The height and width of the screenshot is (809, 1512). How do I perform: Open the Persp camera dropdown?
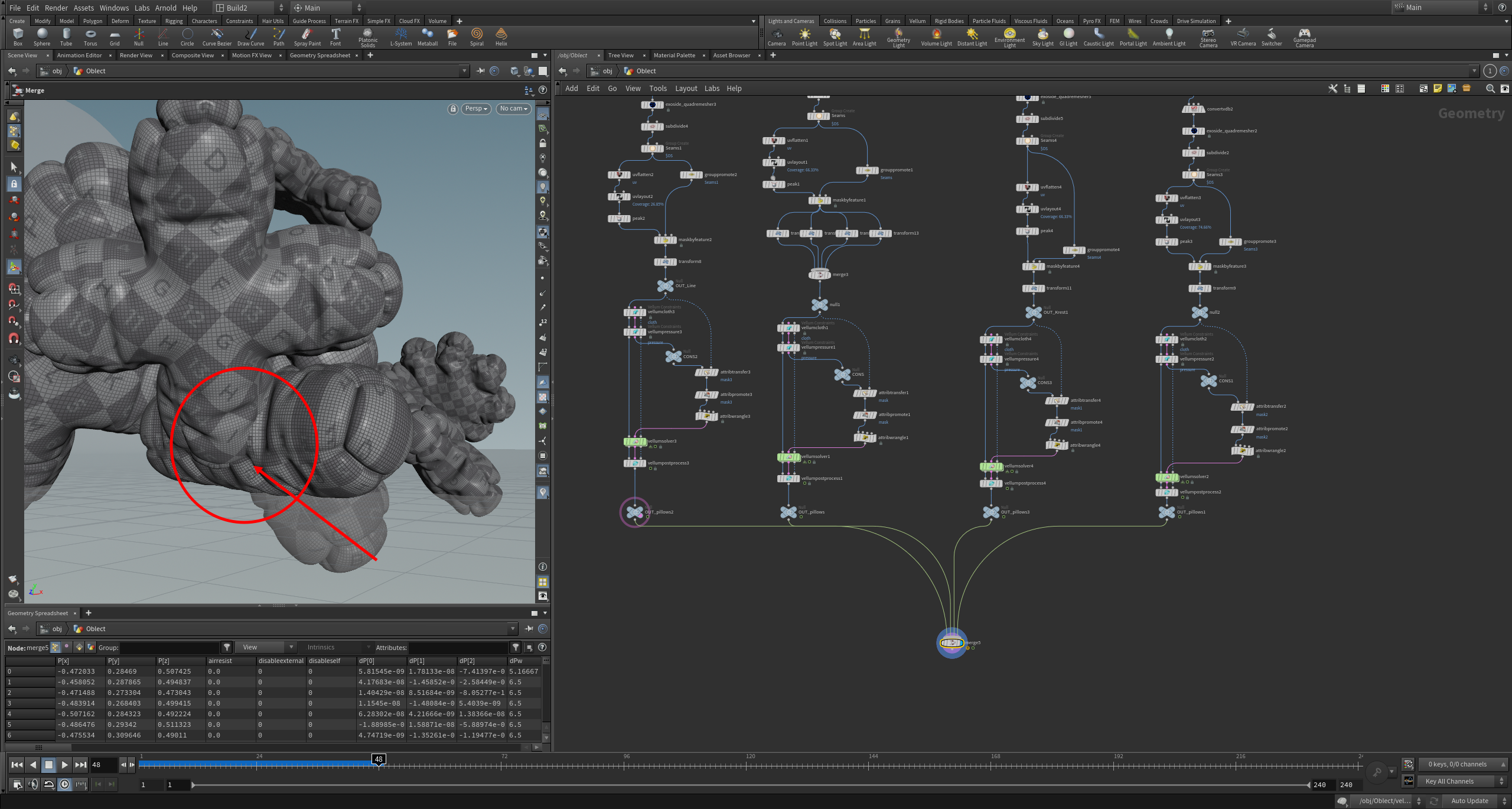[476, 109]
